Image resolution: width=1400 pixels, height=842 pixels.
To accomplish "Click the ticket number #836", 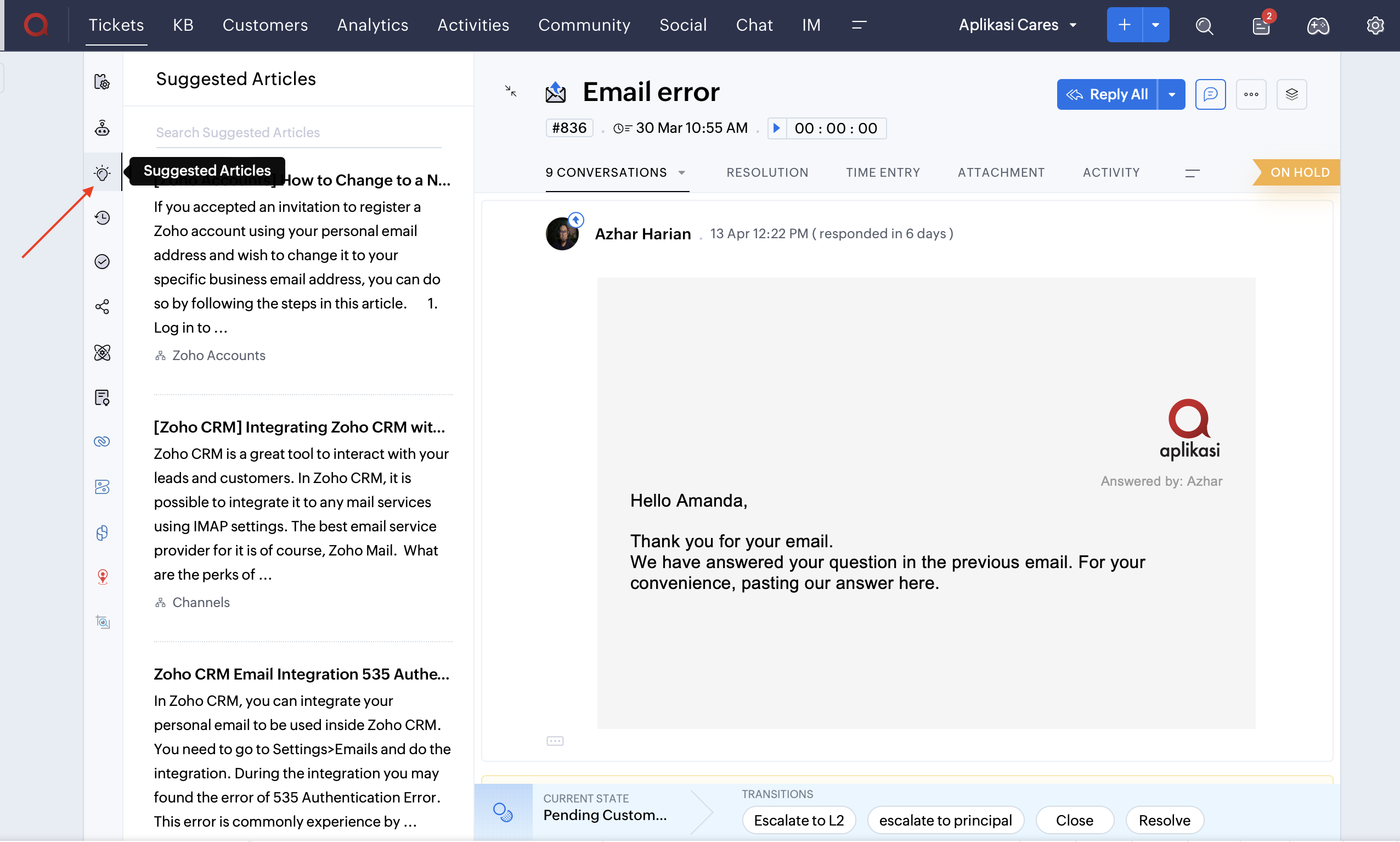I will [569, 128].
